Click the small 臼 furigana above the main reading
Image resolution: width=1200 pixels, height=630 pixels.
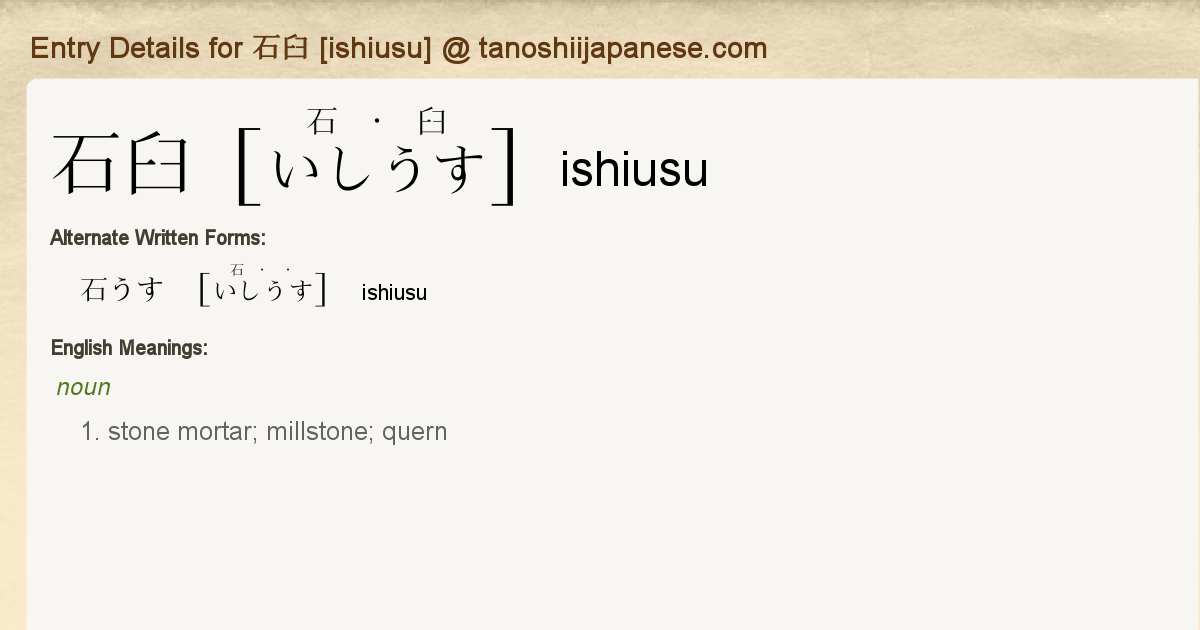point(432,122)
